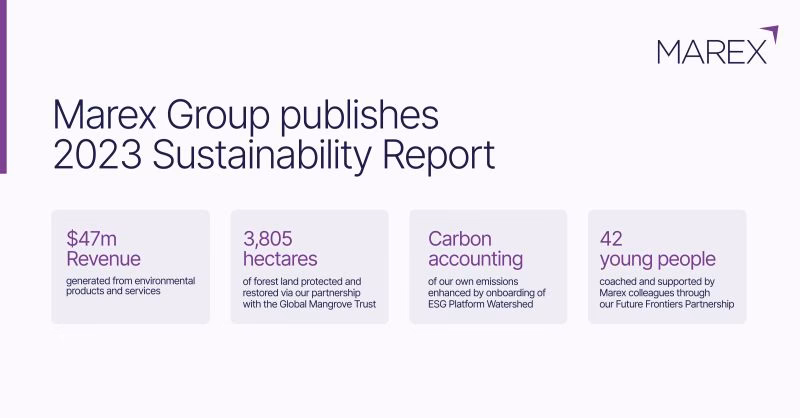Click the Marex logo

pyautogui.click(x=718, y=45)
